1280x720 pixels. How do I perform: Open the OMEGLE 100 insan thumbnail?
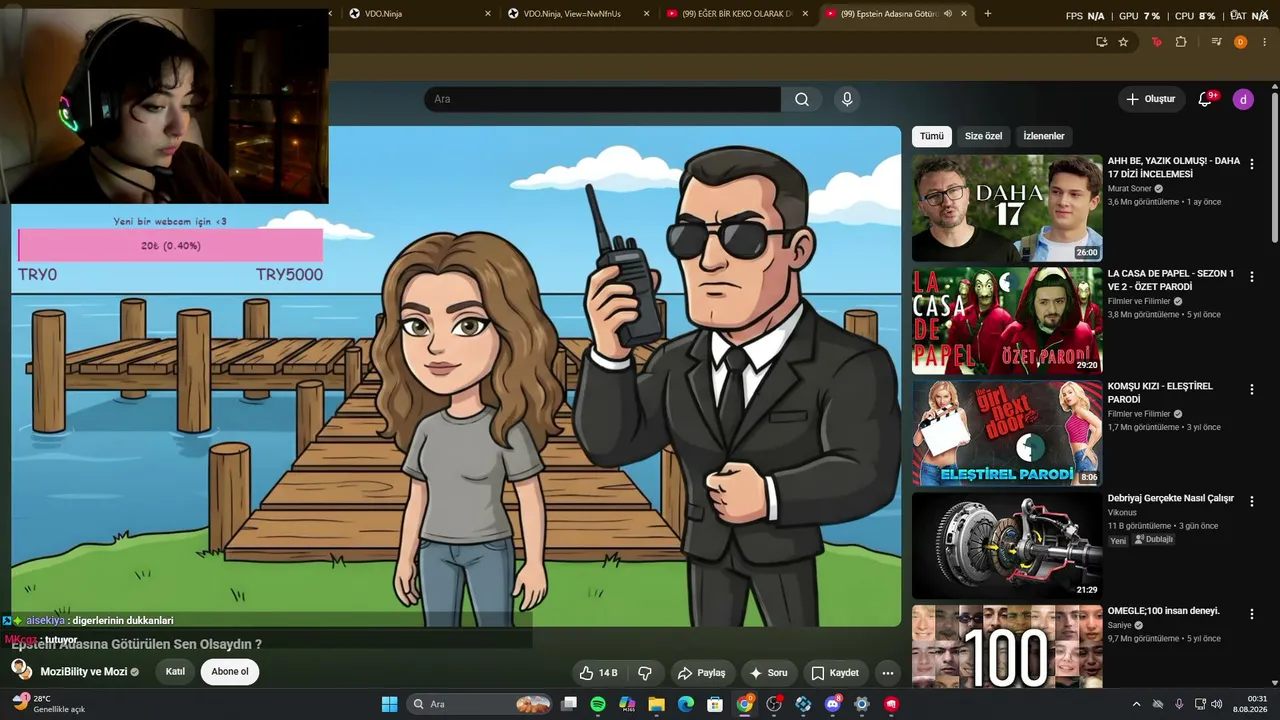click(1007, 647)
